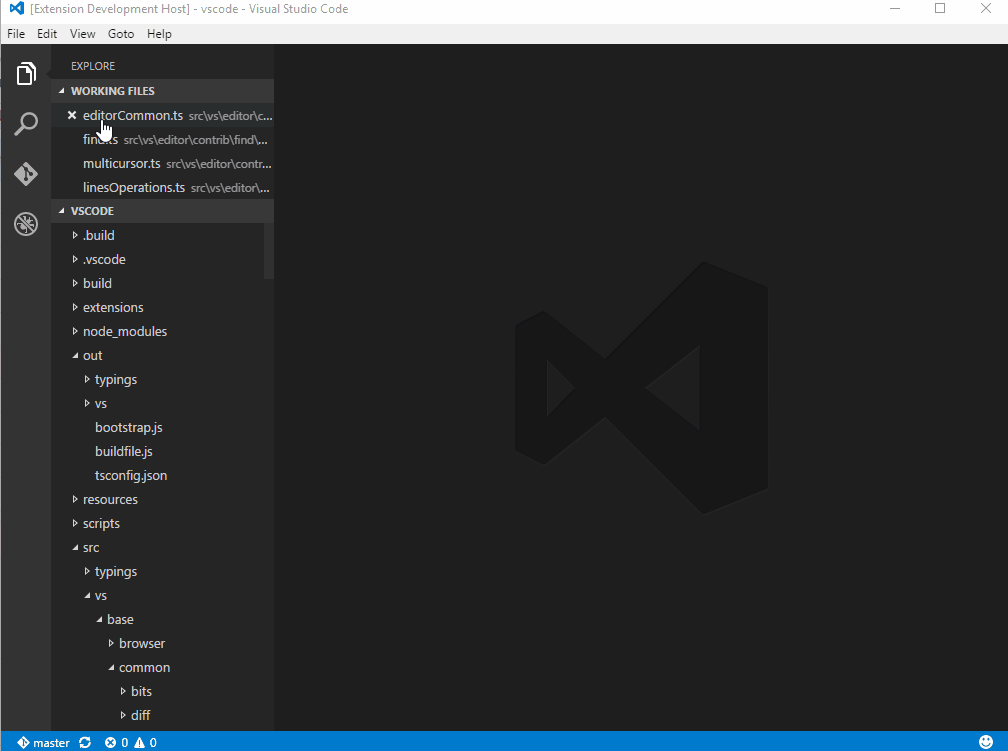1008x751 pixels.
Task: Expand the bits folder
Action: pos(123,691)
